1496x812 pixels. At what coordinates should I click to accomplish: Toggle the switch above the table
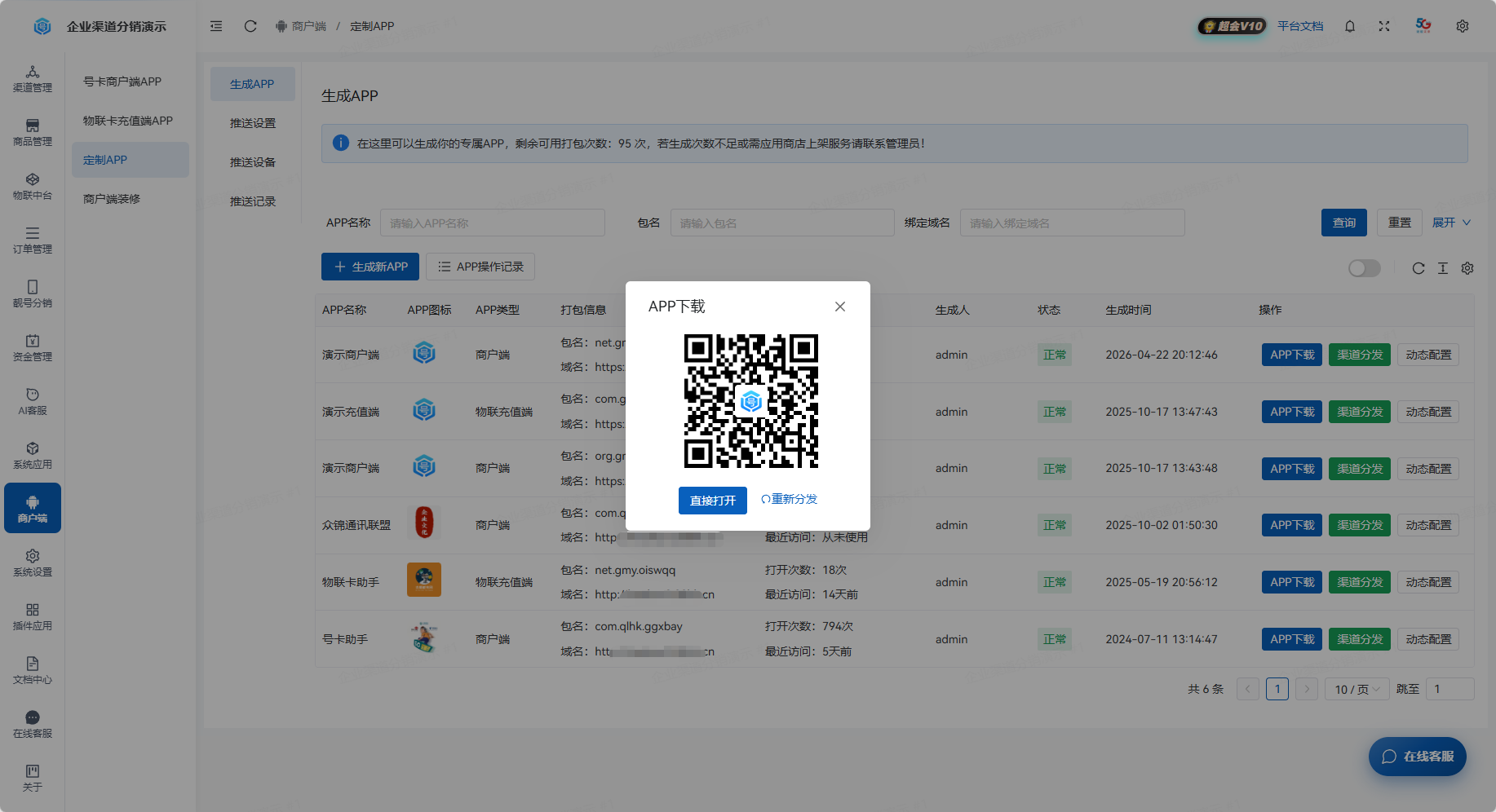pos(1365,268)
